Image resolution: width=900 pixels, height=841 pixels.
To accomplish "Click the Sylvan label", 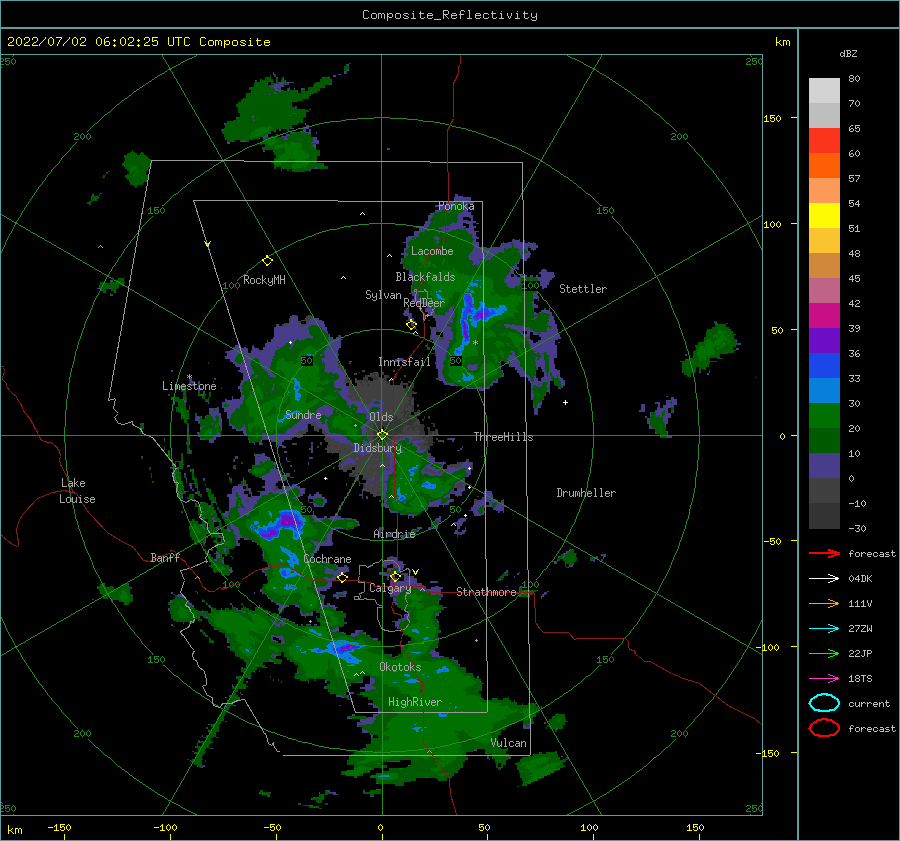I will pyautogui.click(x=383, y=295).
